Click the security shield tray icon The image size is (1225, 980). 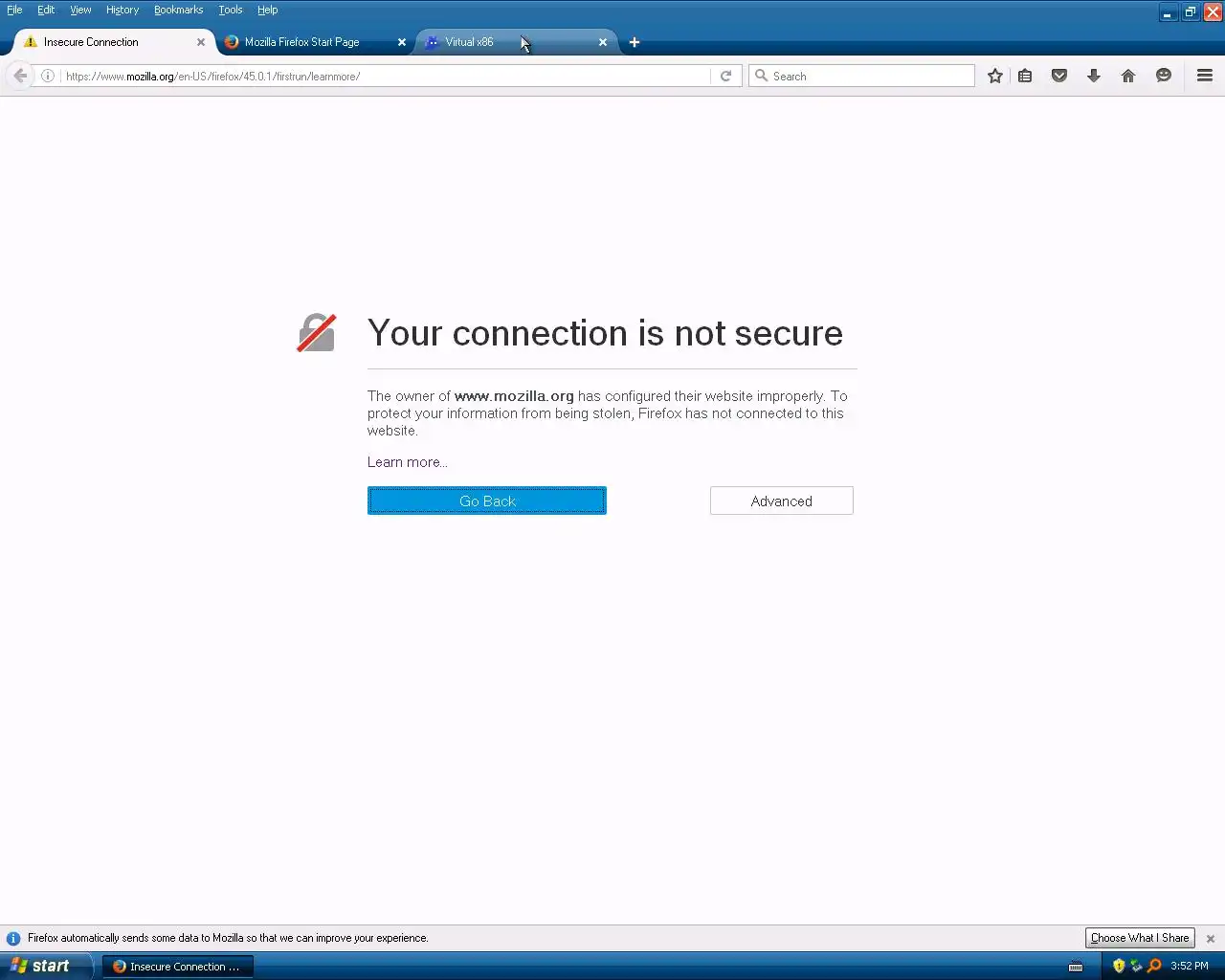pyautogui.click(x=1119, y=966)
